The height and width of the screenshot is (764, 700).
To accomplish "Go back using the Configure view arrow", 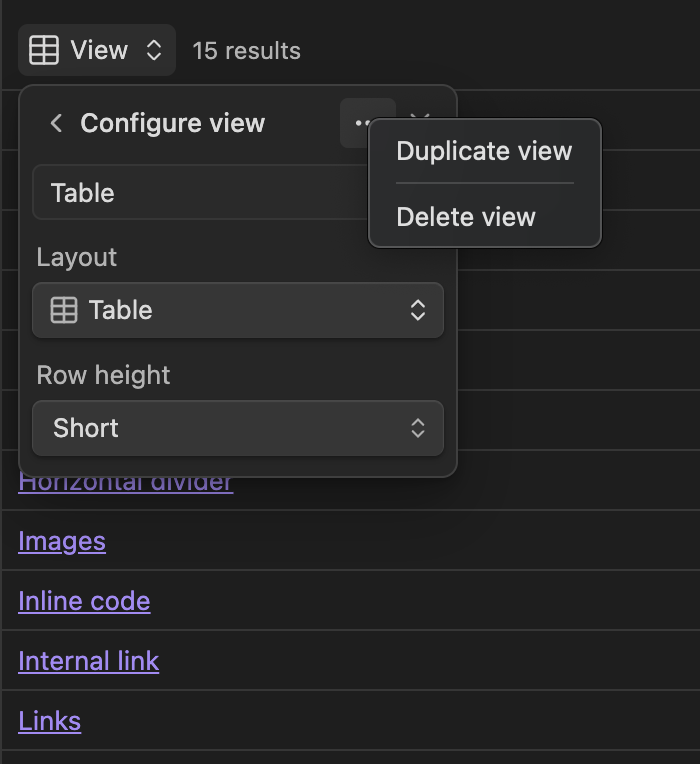I will coord(57,123).
